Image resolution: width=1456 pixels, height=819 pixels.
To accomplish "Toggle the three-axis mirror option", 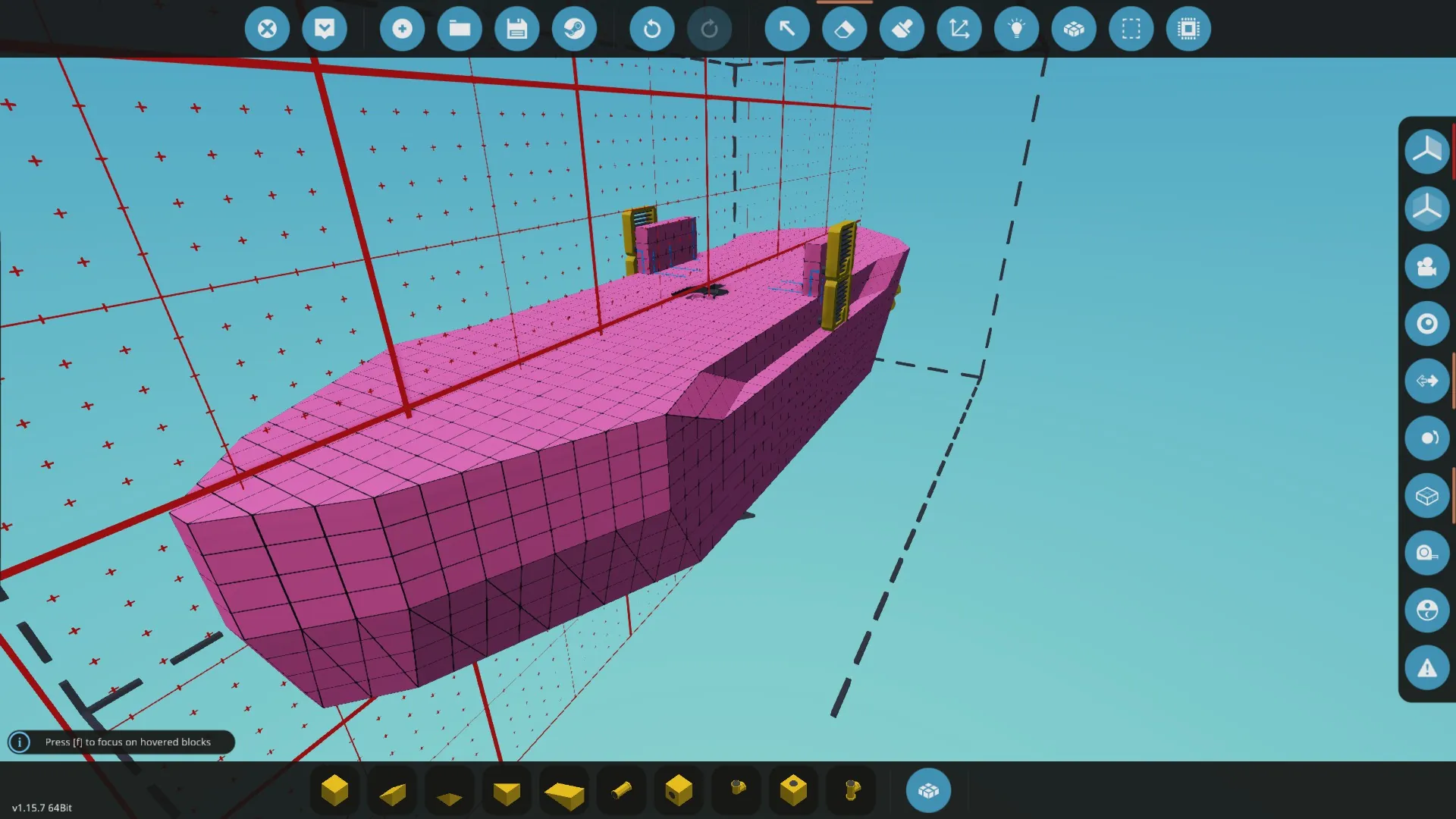I will pyautogui.click(x=1426, y=151).
